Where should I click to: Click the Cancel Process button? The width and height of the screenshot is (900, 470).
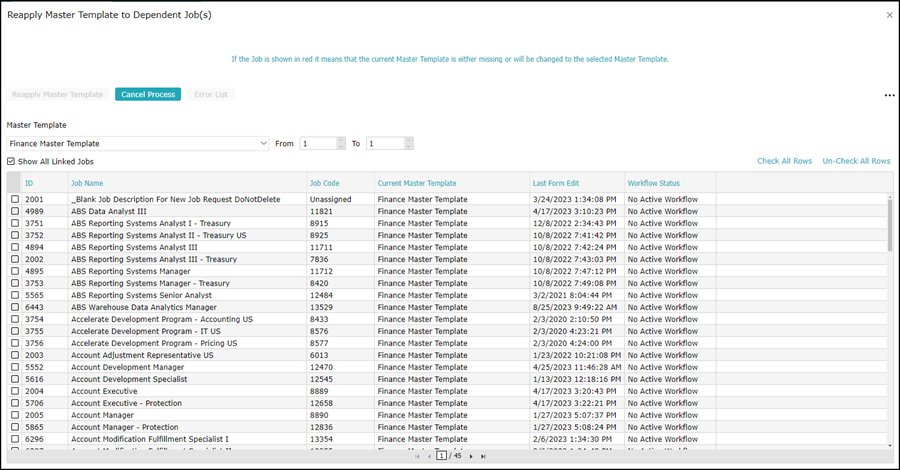[148, 94]
